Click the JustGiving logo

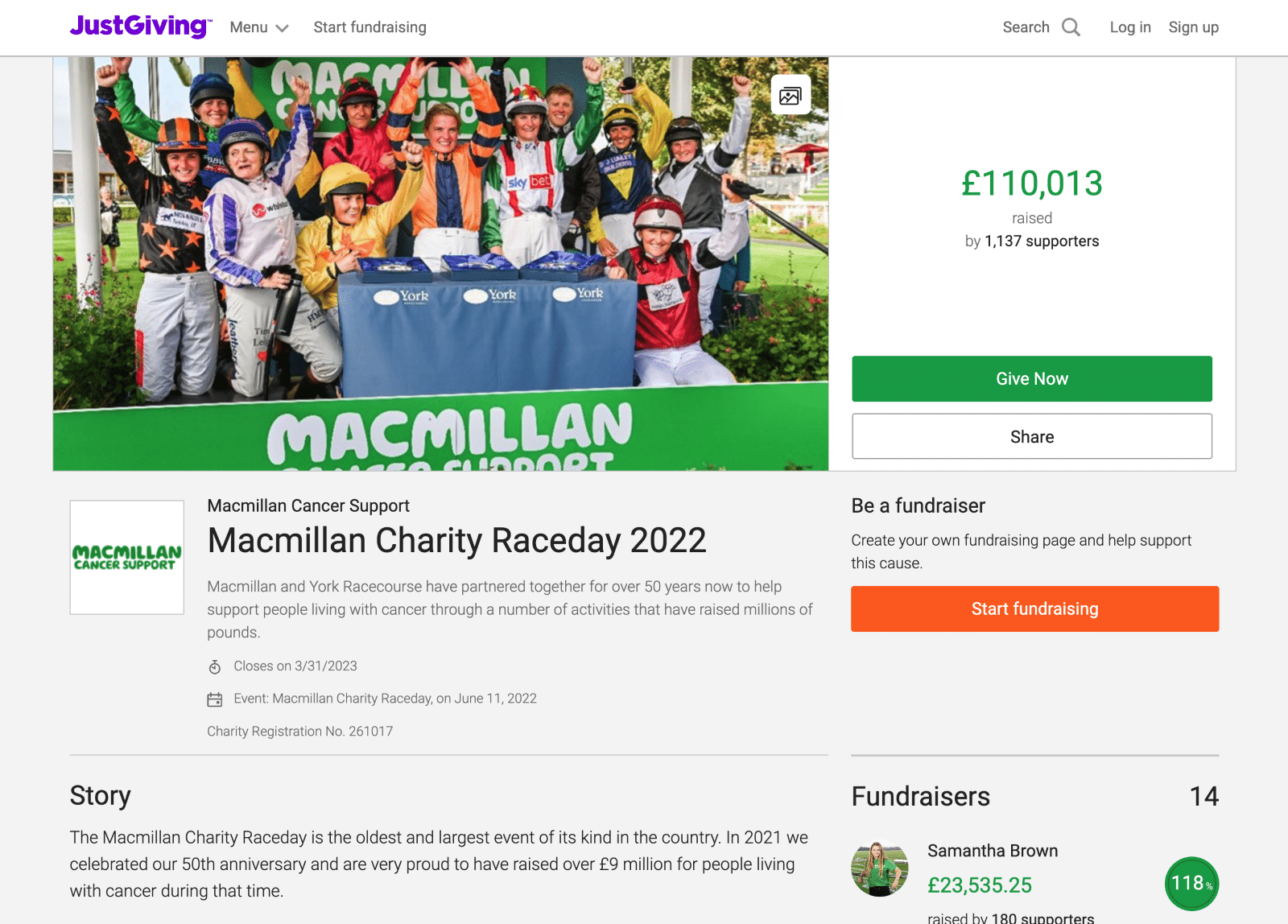tap(141, 27)
